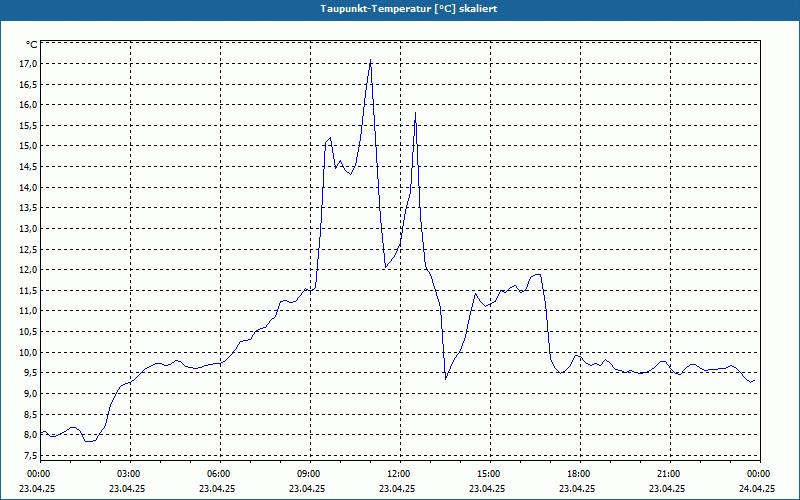Click the '15,5' y-axis value
The image size is (800, 500).
click(x=29, y=126)
